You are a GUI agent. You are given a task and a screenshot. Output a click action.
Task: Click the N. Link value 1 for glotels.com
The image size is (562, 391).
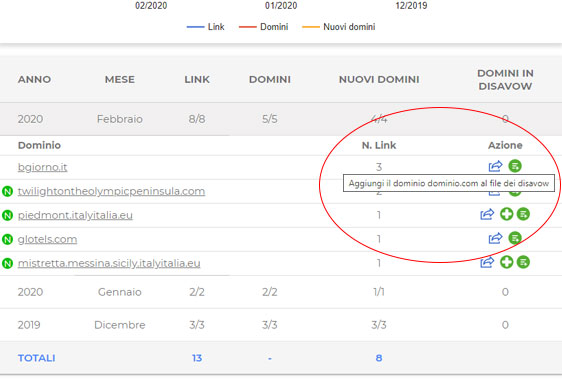tap(379, 239)
